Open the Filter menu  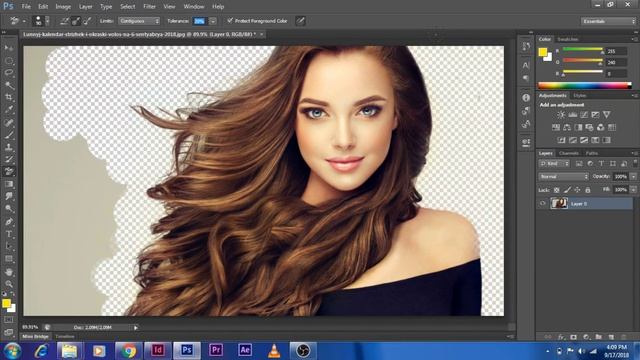[149, 7]
